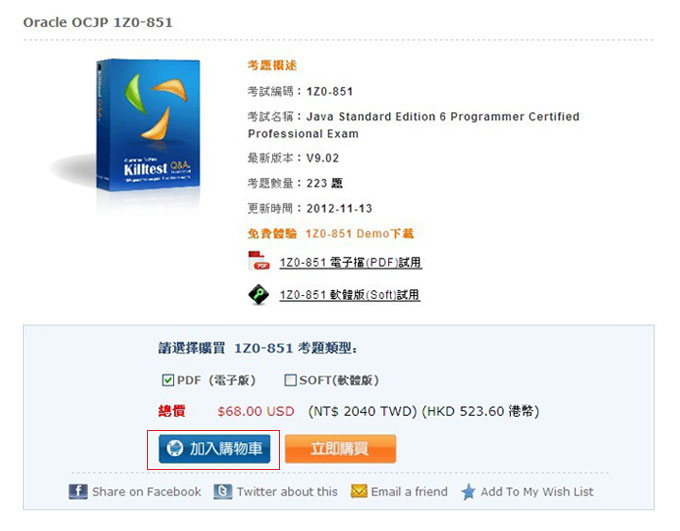Click the 免費體驗 1Z0-851 Demo下載 heading
The height and width of the screenshot is (531, 680).
[x=330, y=234]
